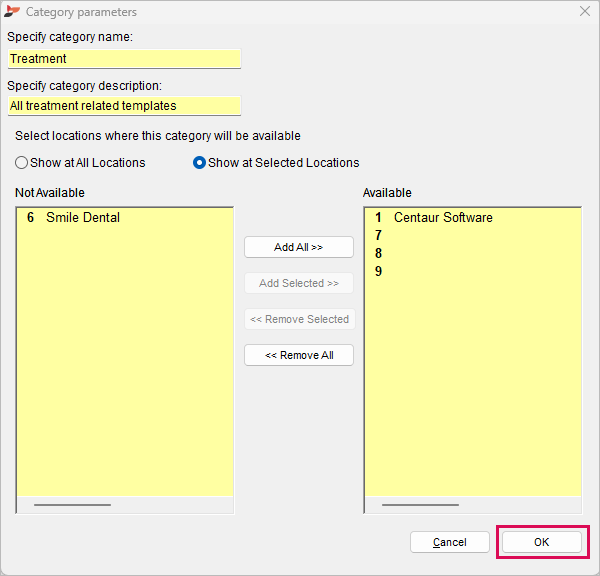600x576 pixels.
Task: Click the Add All >> button
Action: [299, 247]
